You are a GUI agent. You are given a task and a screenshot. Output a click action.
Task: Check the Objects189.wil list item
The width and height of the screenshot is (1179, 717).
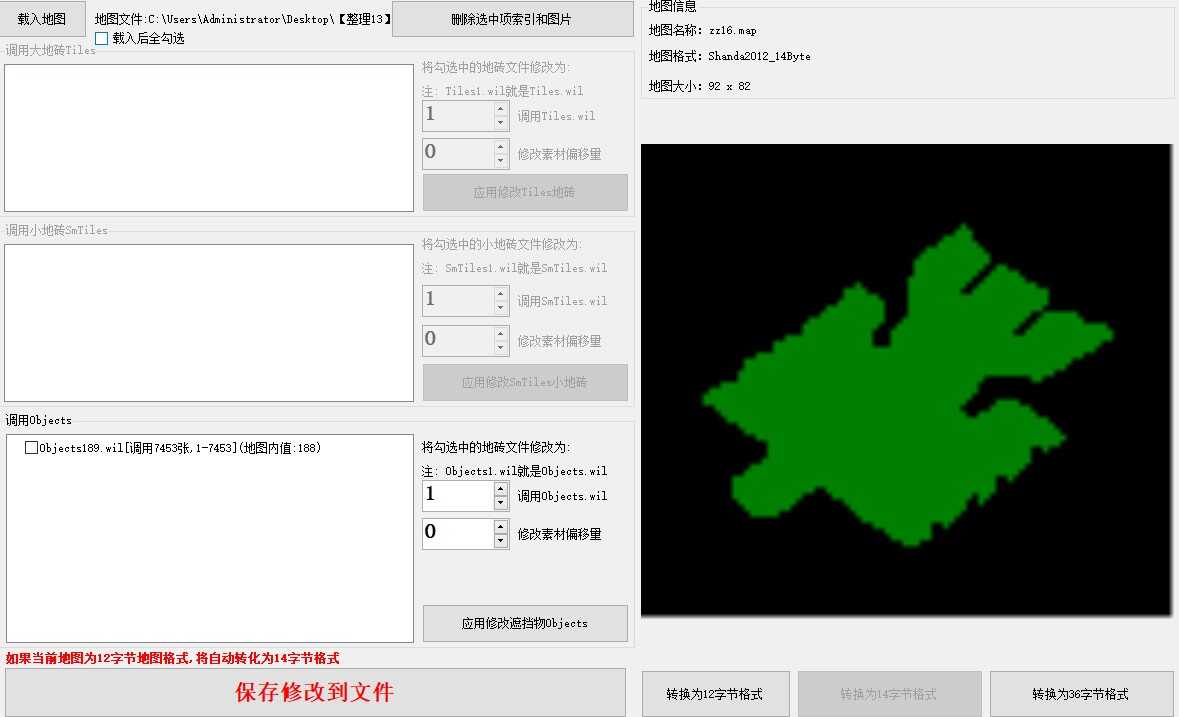tap(31, 449)
